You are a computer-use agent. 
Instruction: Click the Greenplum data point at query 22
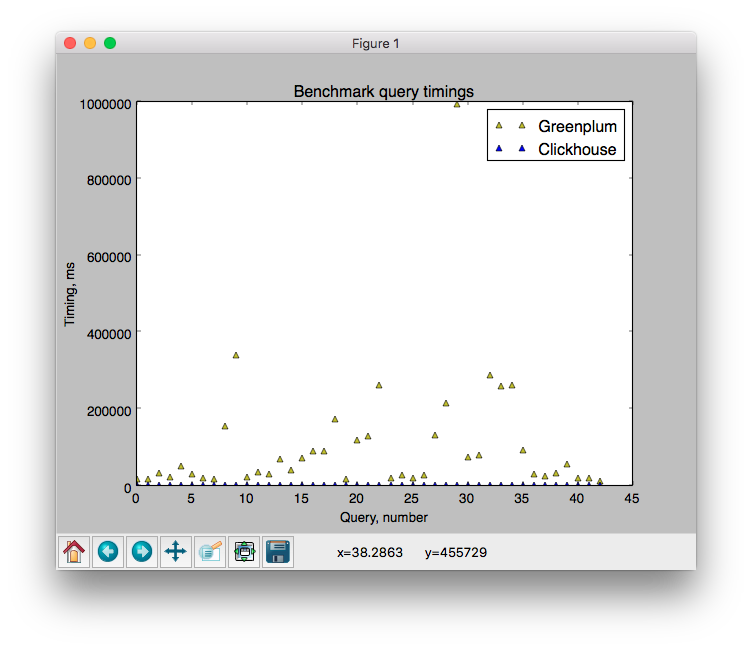[379, 385]
